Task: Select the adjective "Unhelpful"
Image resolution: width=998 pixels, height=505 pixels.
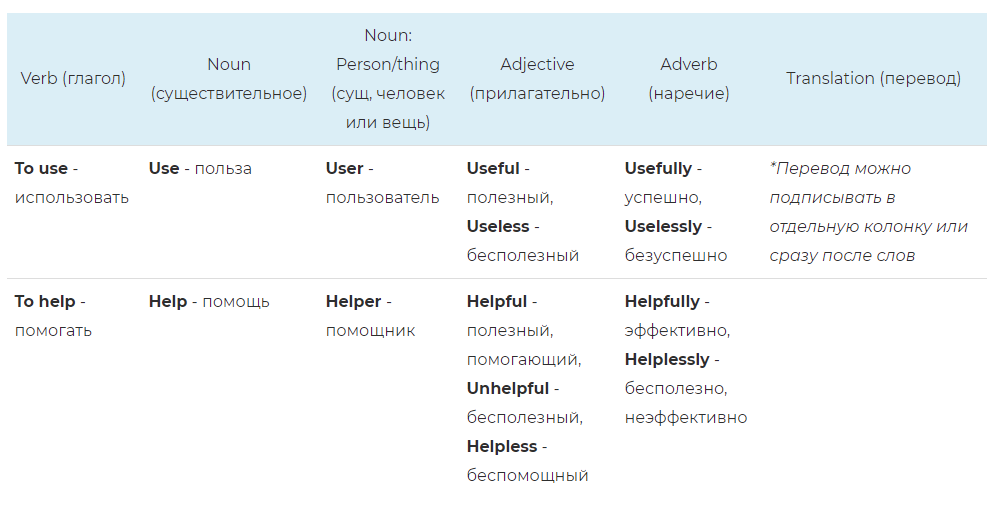Action: coord(508,388)
